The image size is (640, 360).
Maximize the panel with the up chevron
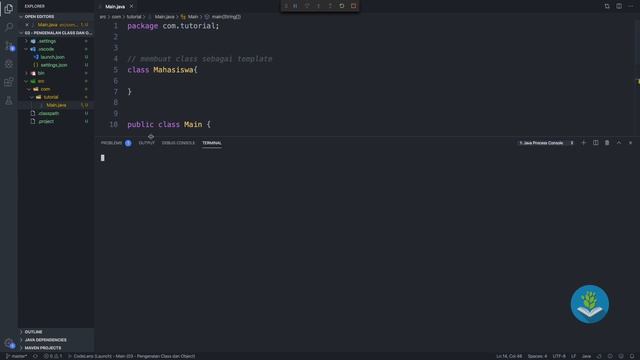[x=619, y=143]
